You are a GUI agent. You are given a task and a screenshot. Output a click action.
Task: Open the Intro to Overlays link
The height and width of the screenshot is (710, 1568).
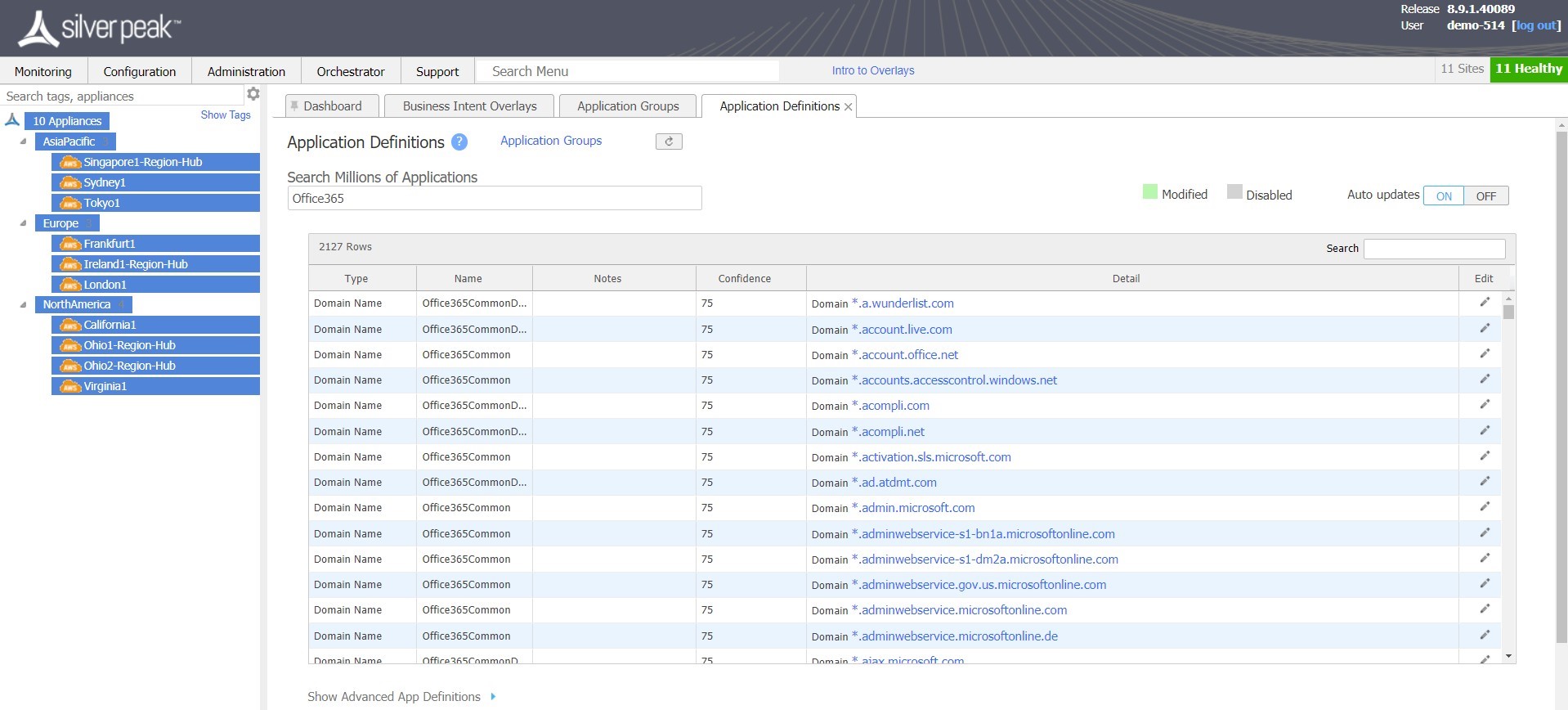pyautogui.click(x=873, y=70)
